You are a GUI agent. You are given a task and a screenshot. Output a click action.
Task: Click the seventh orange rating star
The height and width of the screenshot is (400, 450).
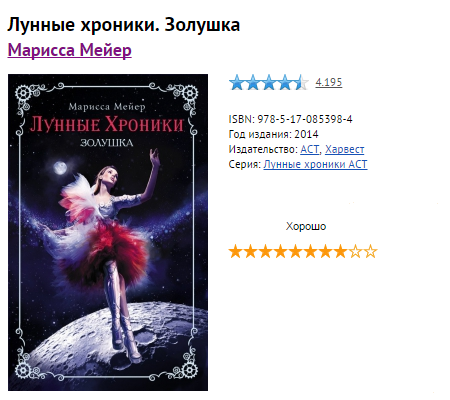(325, 251)
